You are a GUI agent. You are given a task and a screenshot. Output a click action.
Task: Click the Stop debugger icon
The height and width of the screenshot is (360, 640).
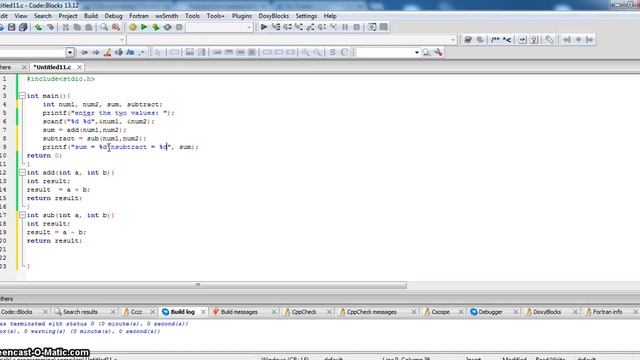(x=356, y=27)
